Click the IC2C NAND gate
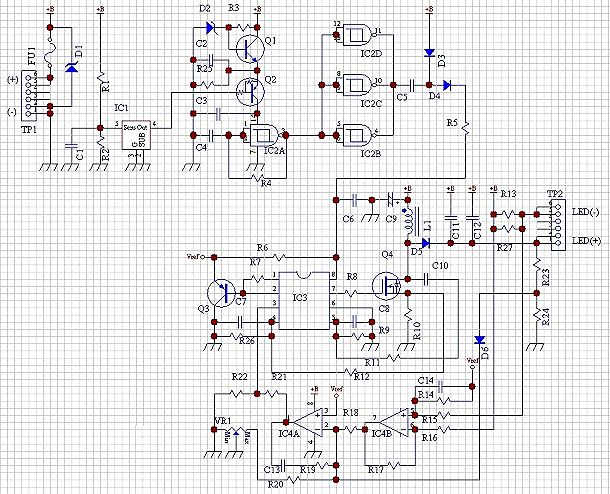Screen dimensions: 610x494 click(x=357, y=85)
